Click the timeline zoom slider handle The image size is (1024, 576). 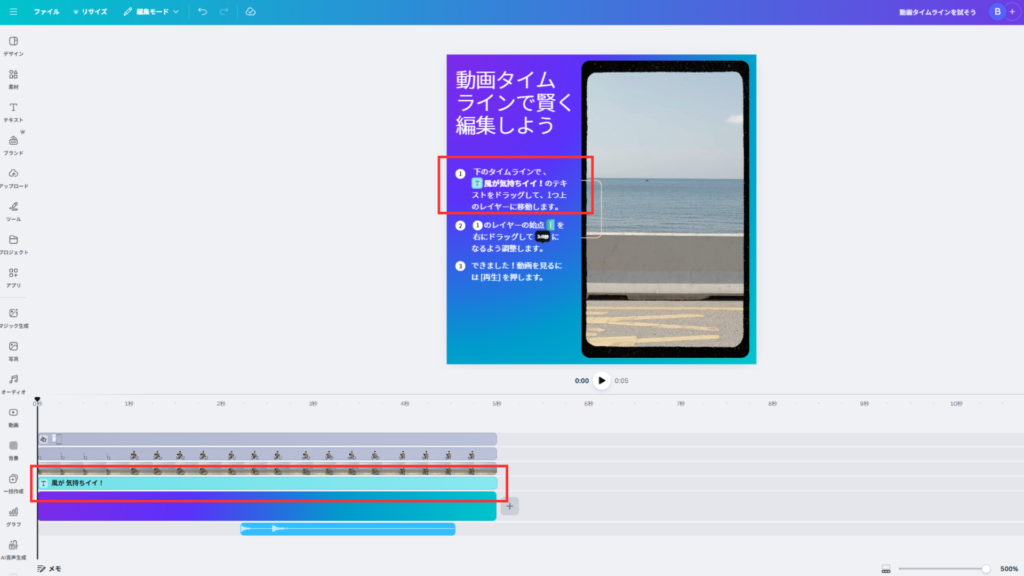point(986,568)
